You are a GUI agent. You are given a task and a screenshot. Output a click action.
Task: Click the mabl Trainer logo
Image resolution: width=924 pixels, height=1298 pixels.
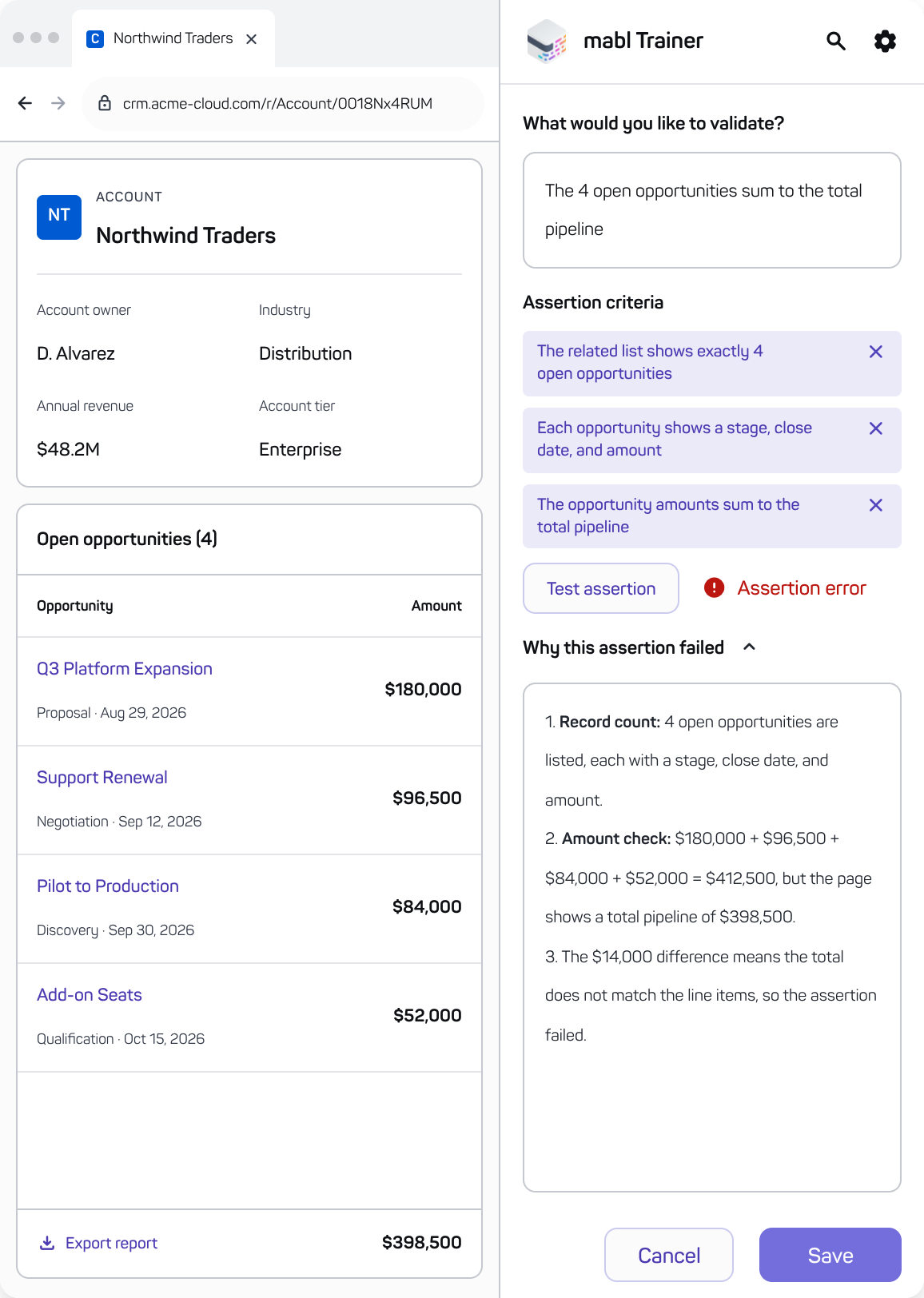547,41
